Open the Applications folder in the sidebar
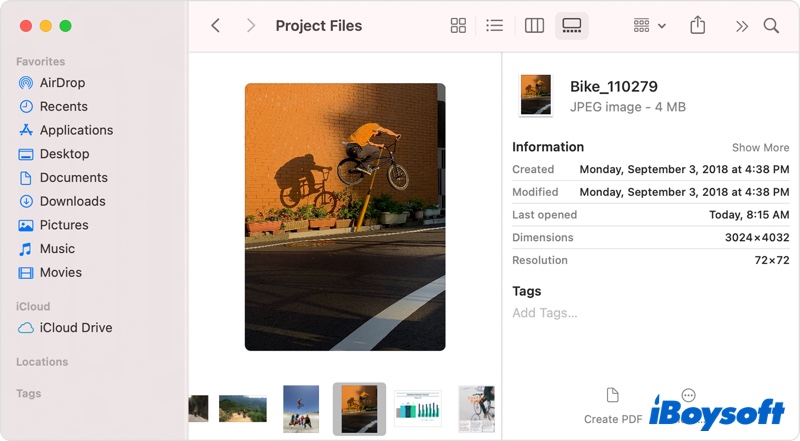800x441 pixels. (76, 130)
